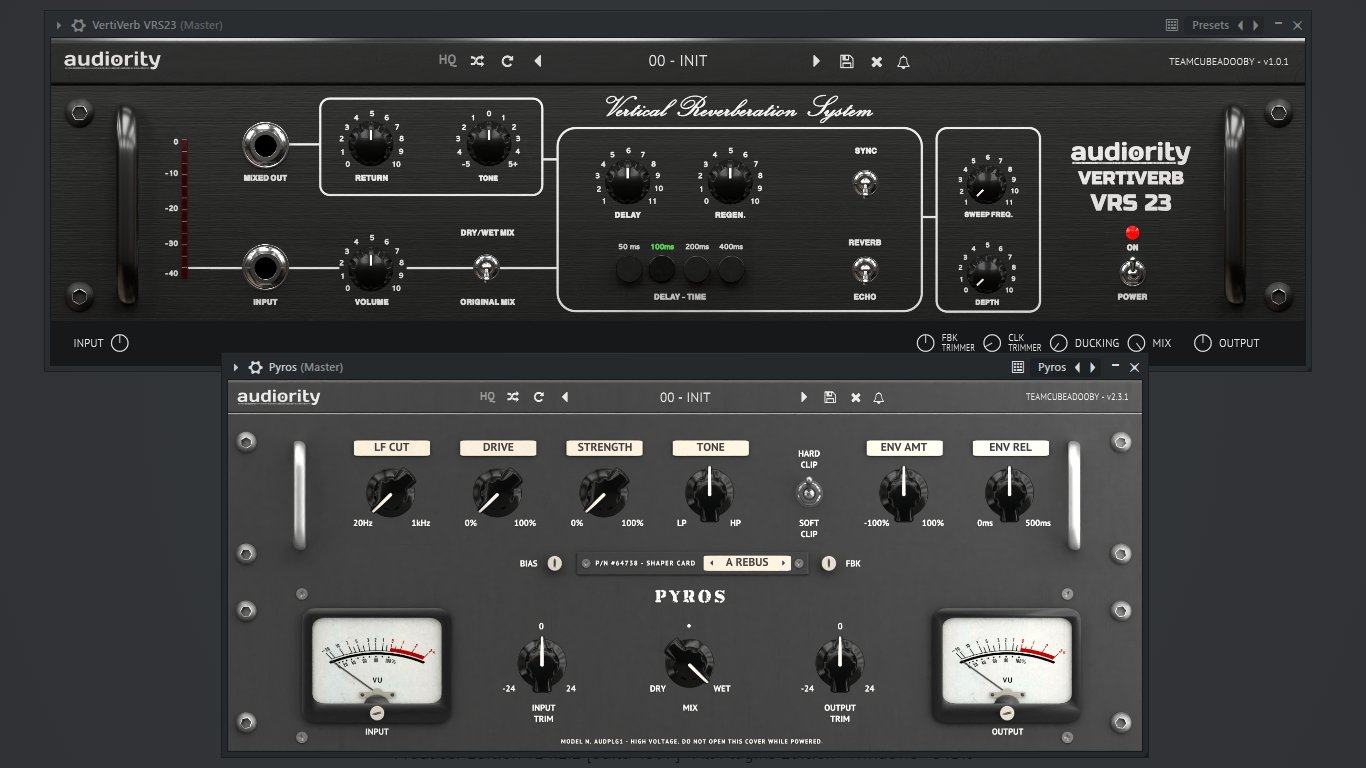Screen dimensions: 1366x768
Task: Open the VertiVerb plugin settings gear
Action: [x=78, y=25]
